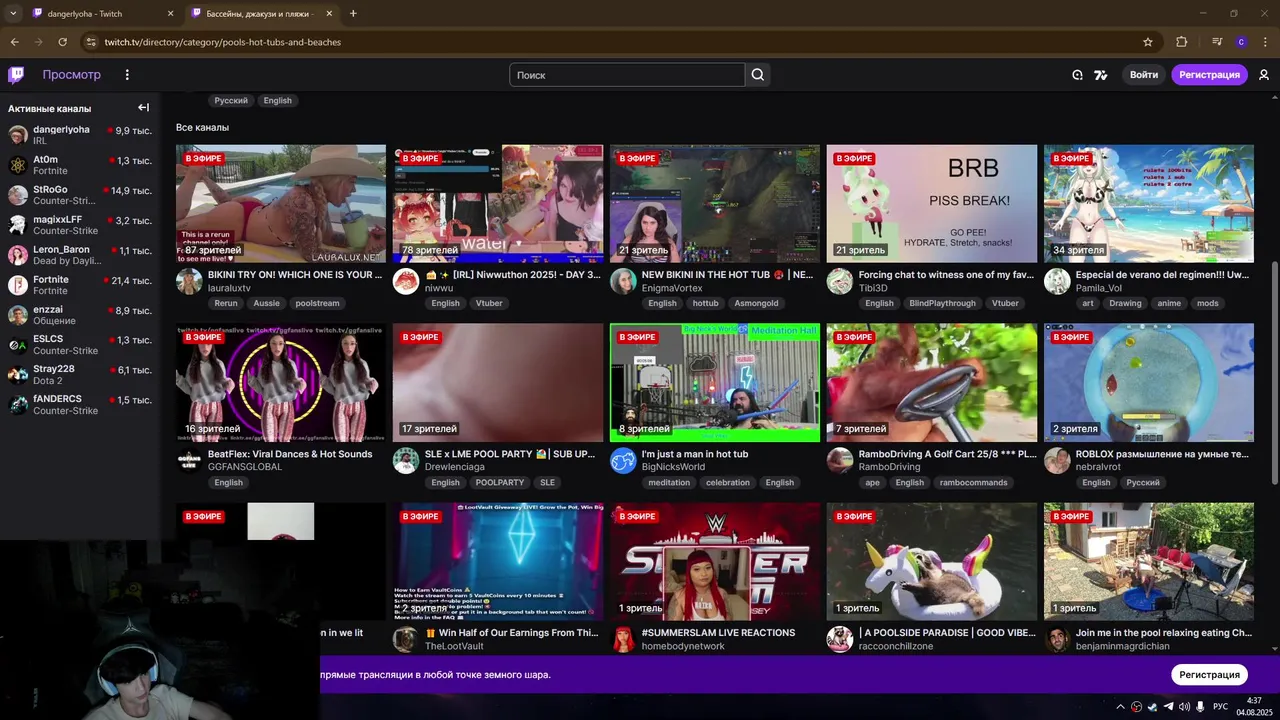
Task: Open browser extensions puzzle icon
Action: coord(1182,42)
